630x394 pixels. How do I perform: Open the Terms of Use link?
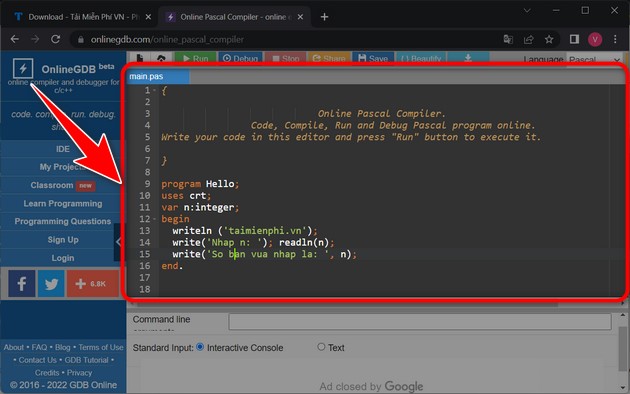point(101,347)
